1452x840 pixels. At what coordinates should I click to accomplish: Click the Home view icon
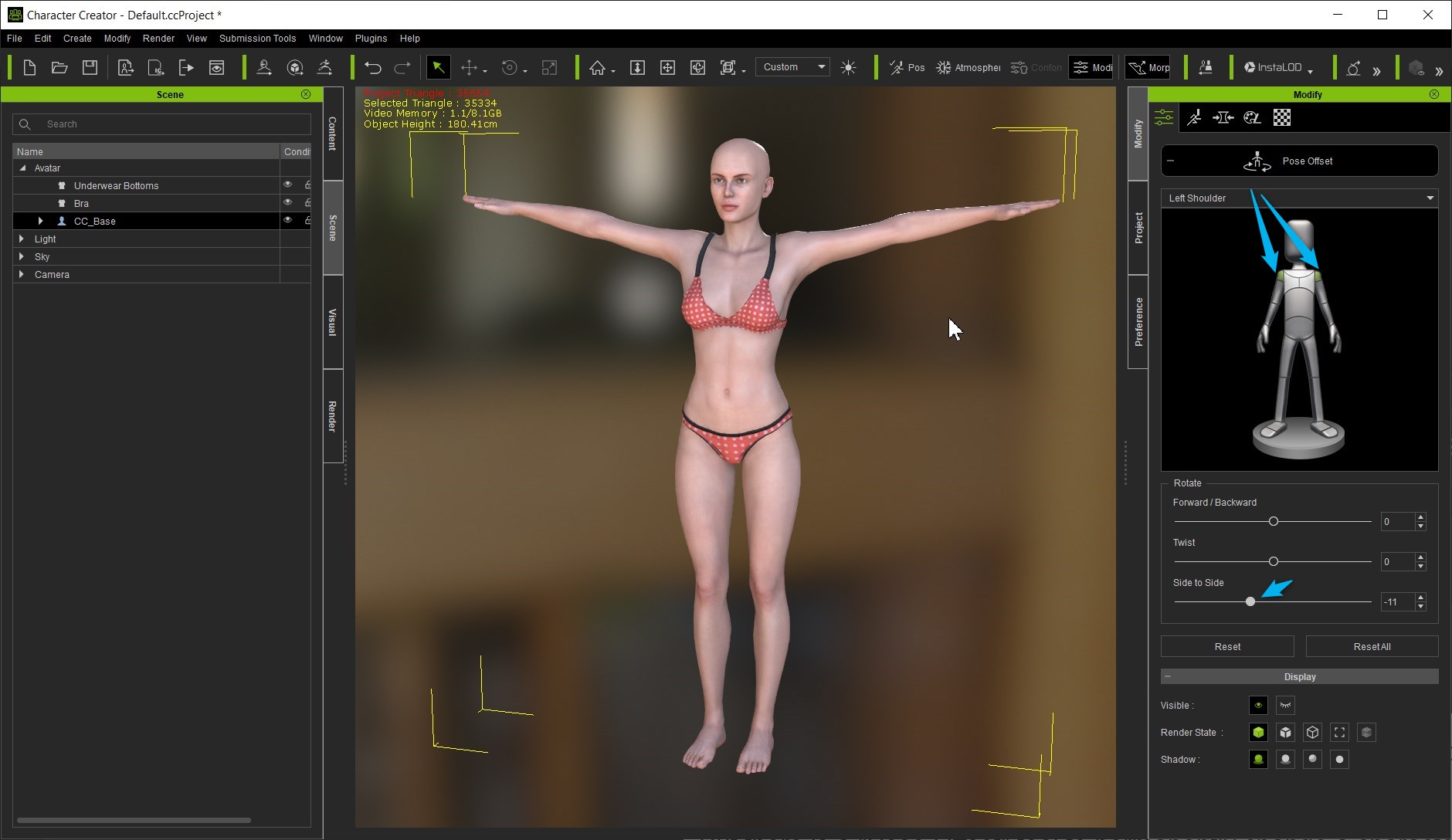pos(597,68)
